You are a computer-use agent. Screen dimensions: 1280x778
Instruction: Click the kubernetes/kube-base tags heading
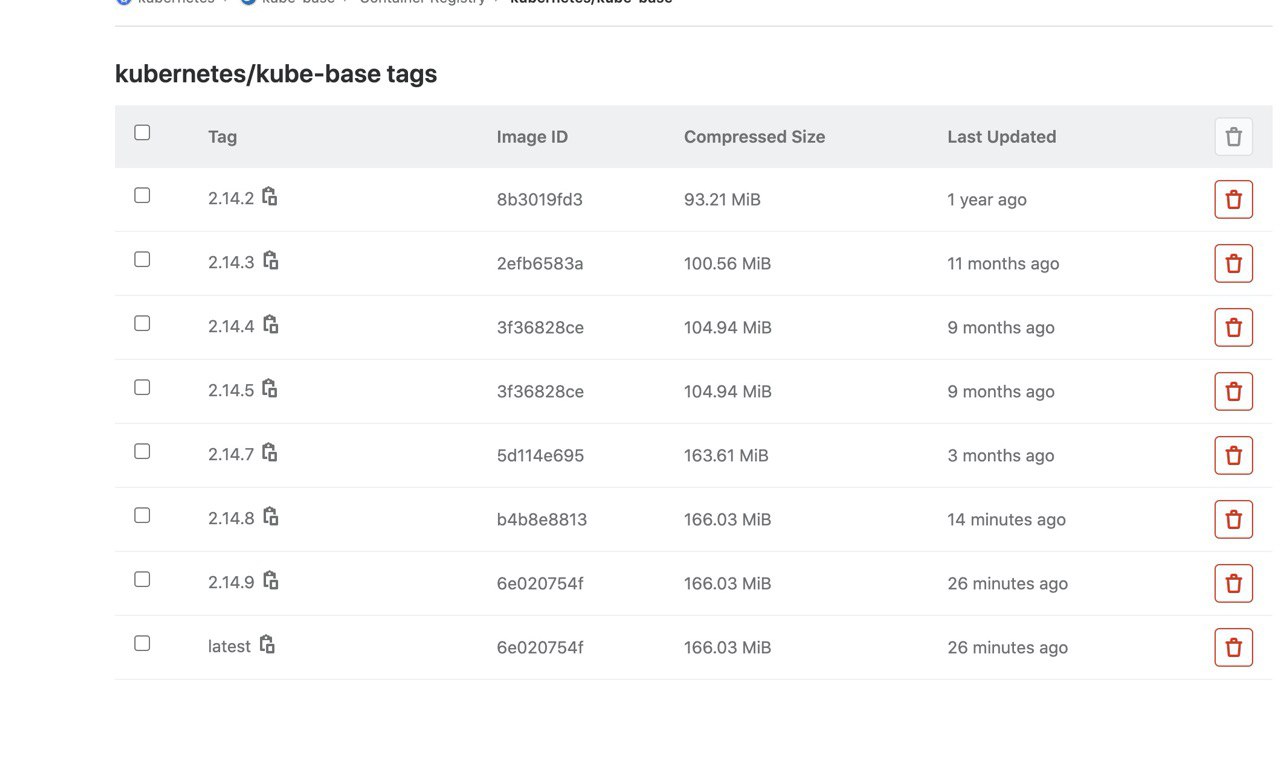click(x=276, y=74)
